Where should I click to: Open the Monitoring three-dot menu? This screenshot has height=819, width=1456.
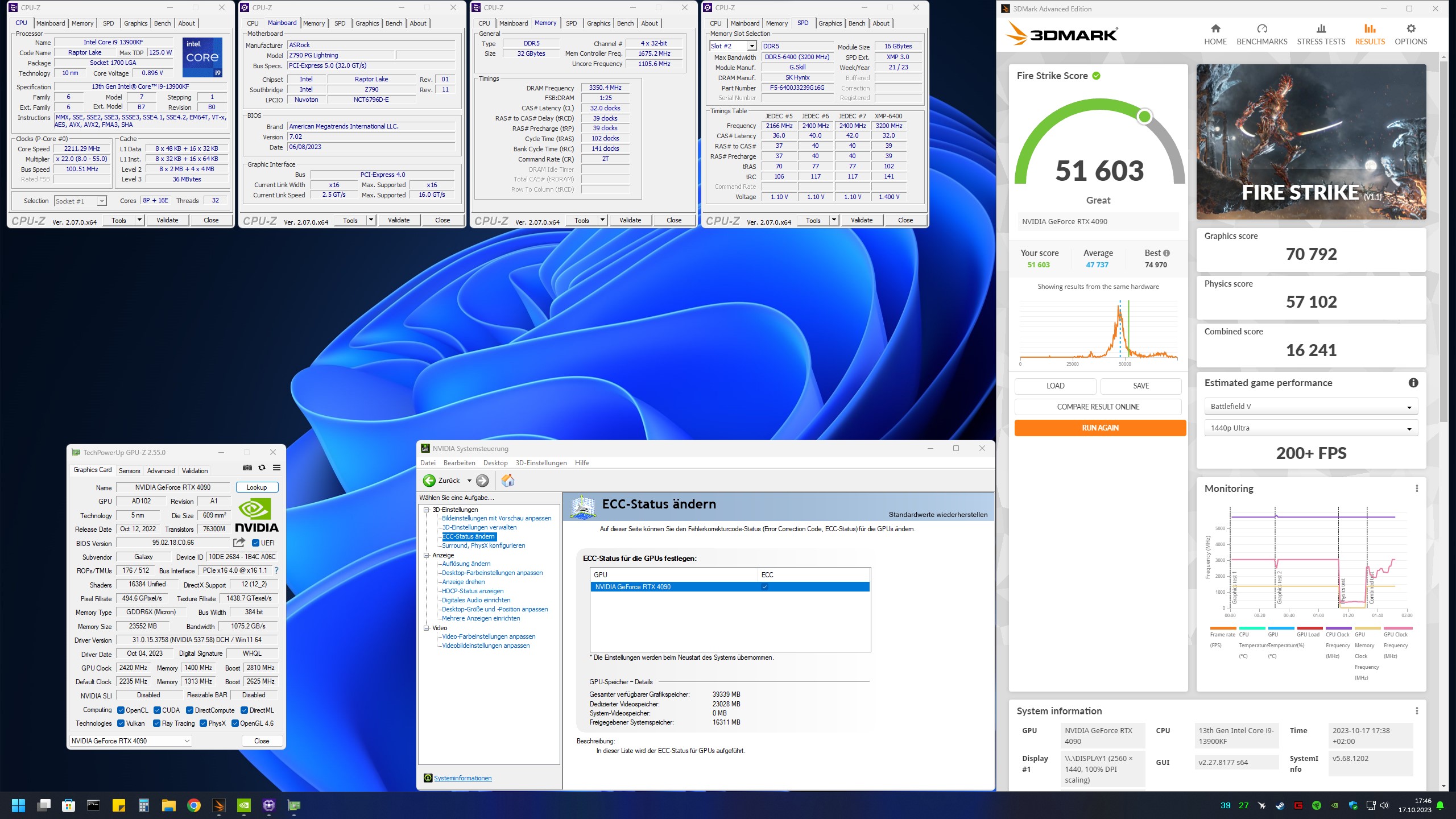point(1417,489)
